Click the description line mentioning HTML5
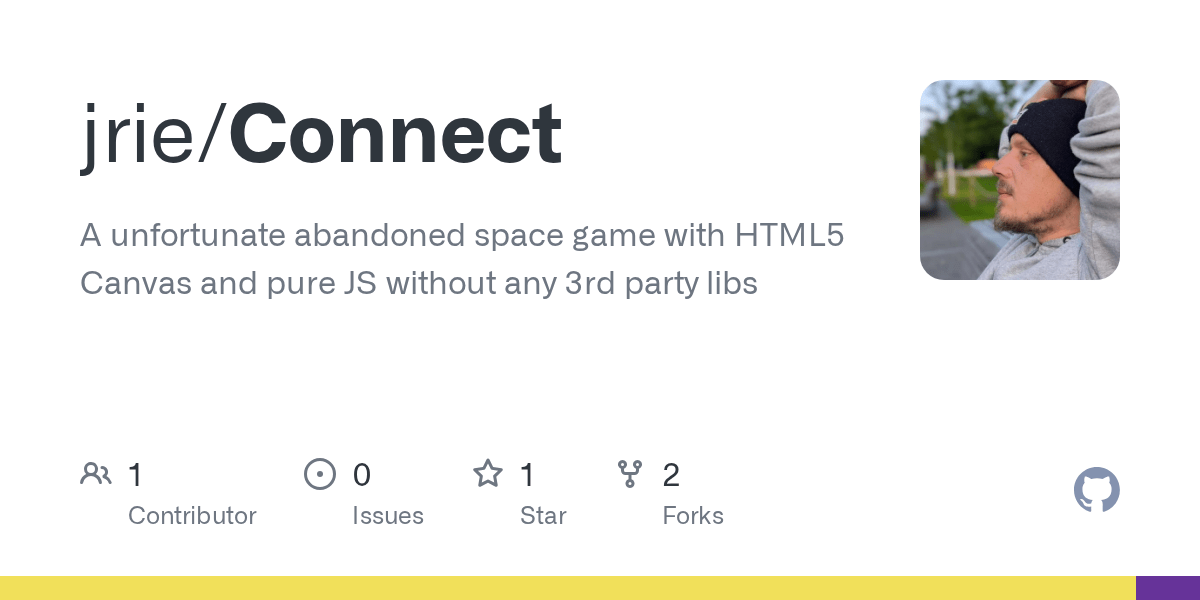The image size is (1200, 600). tap(462, 236)
